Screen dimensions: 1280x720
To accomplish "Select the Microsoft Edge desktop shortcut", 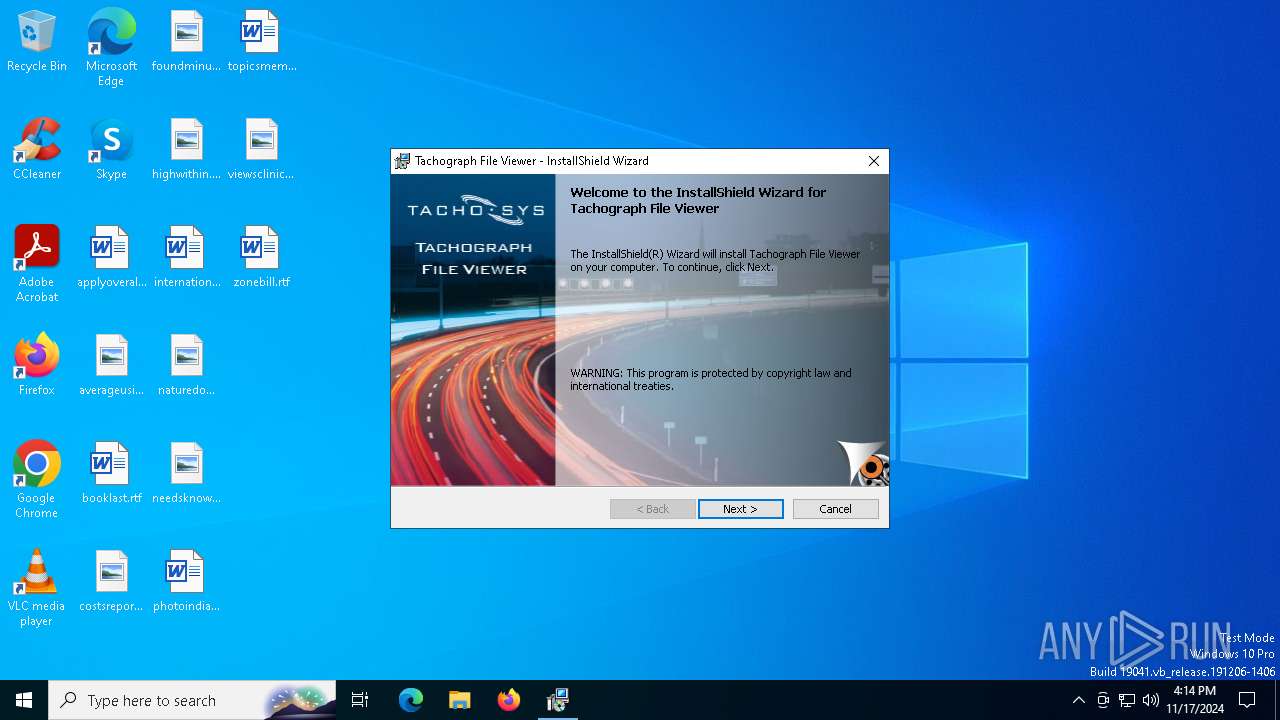I will [x=111, y=48].
